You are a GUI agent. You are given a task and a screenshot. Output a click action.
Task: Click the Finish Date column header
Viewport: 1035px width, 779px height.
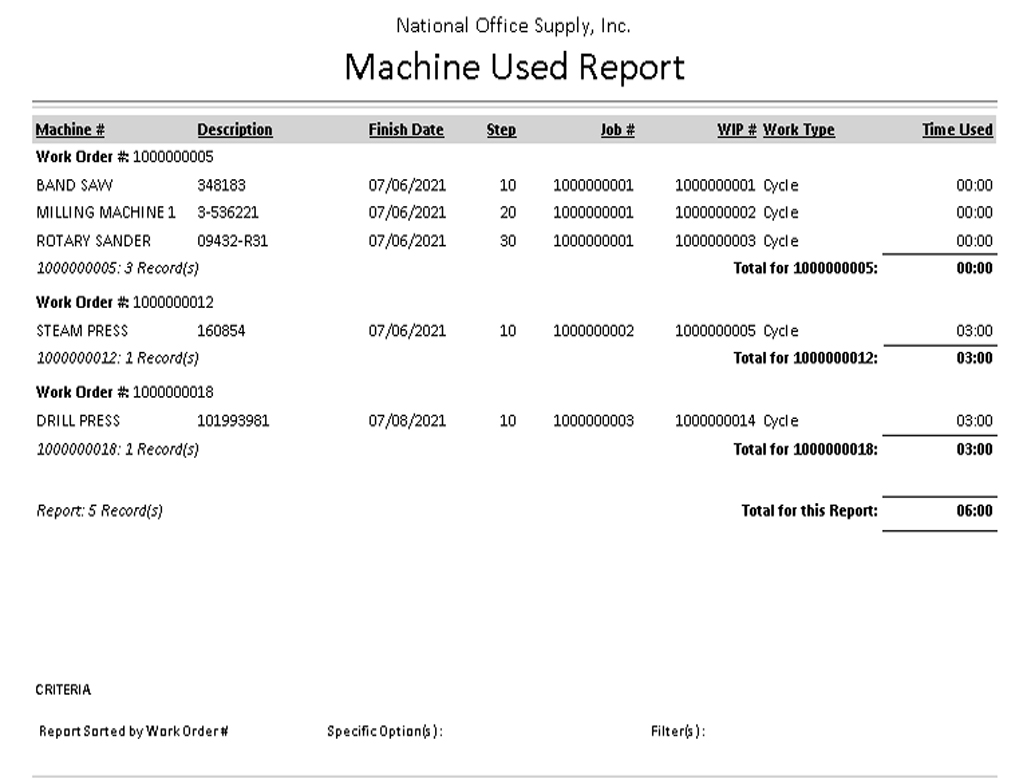point(405,130)
